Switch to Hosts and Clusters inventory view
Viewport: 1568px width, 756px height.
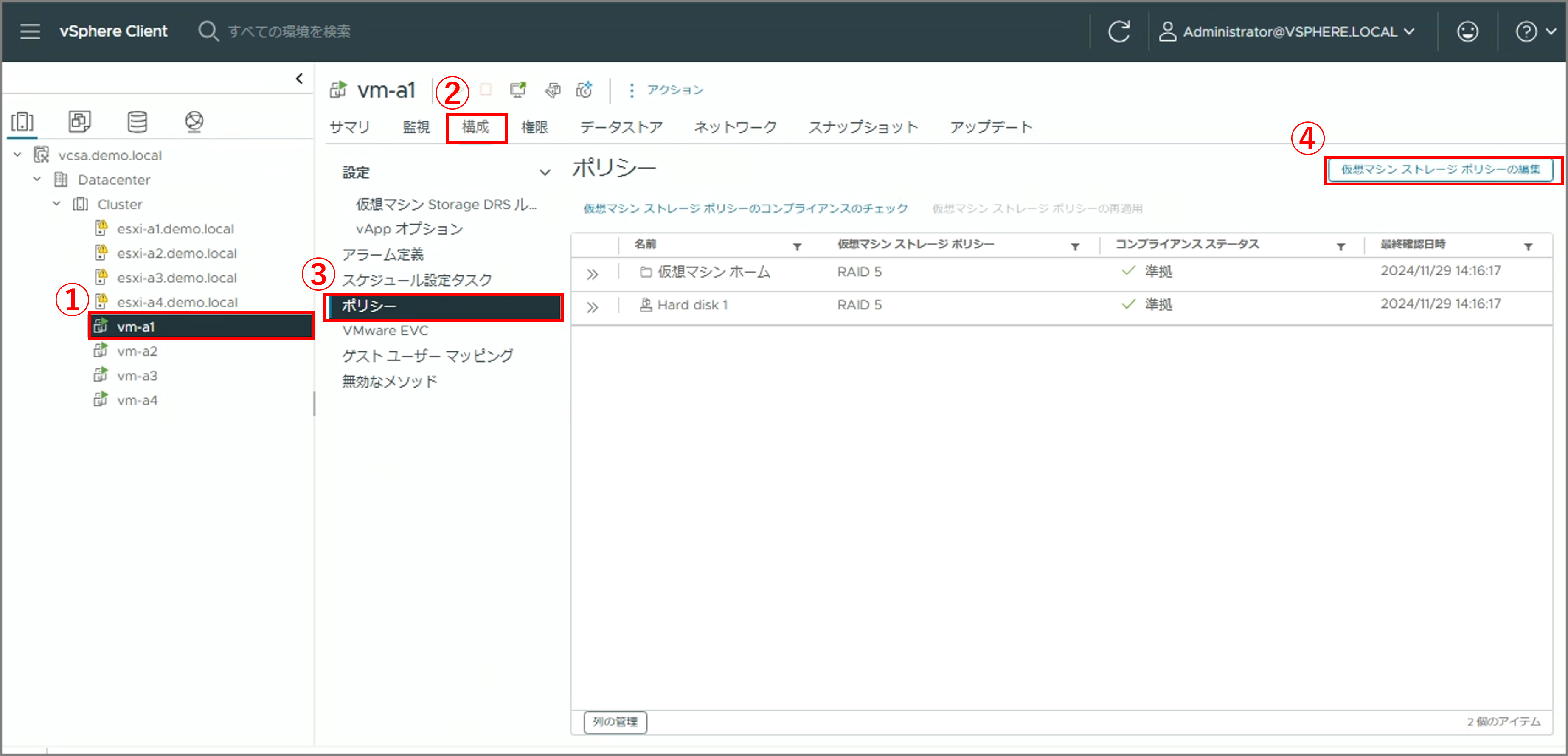tap(22, 121)
